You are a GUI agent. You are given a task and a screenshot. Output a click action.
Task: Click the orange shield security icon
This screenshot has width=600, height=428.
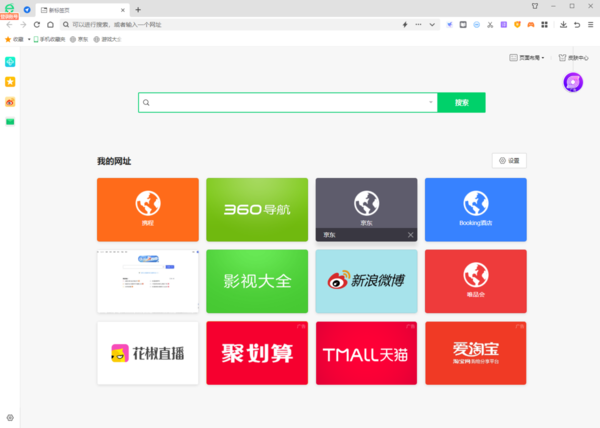517,24
